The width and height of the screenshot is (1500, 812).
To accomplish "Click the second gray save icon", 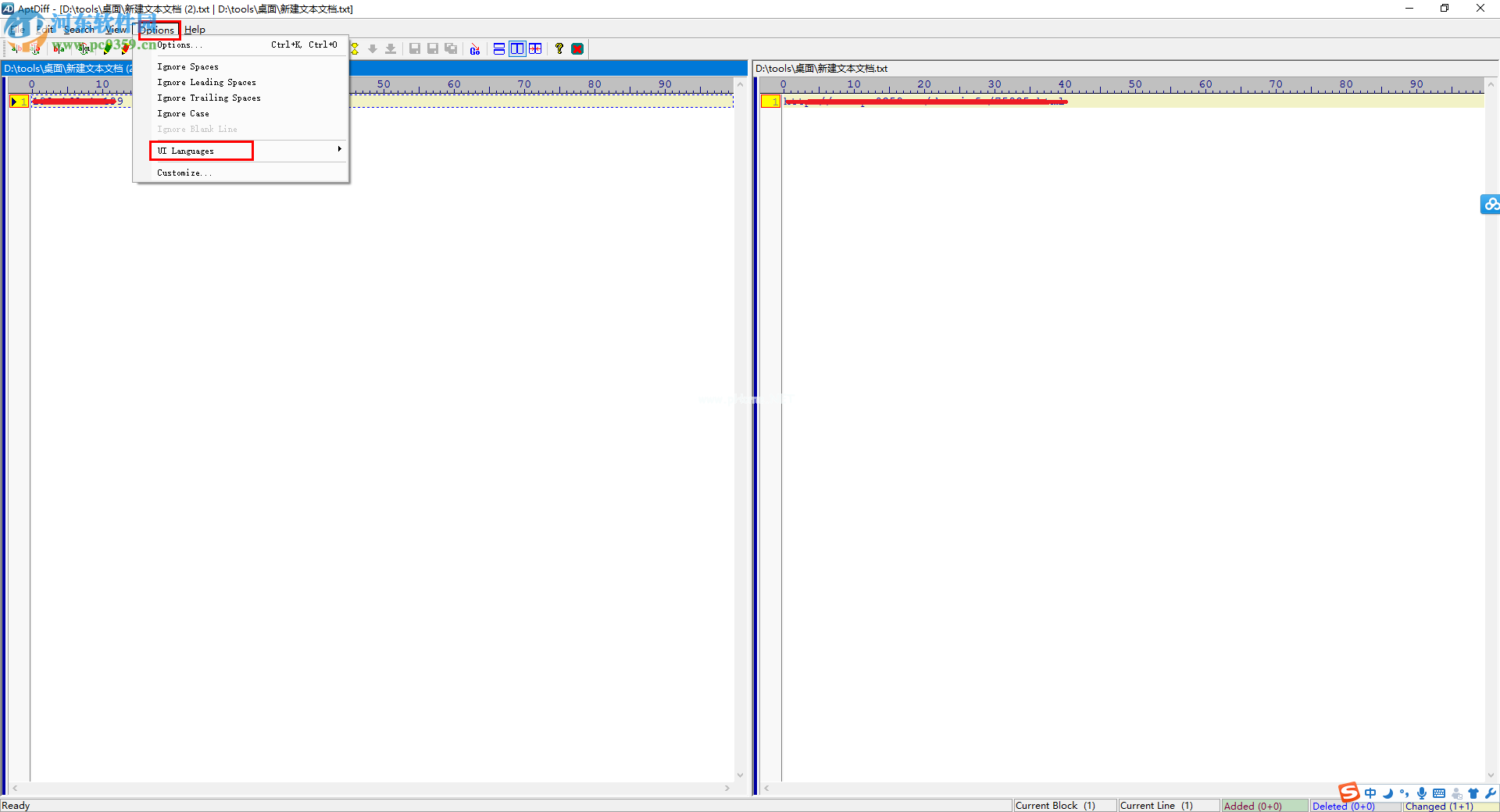I will tap(433, 49).
